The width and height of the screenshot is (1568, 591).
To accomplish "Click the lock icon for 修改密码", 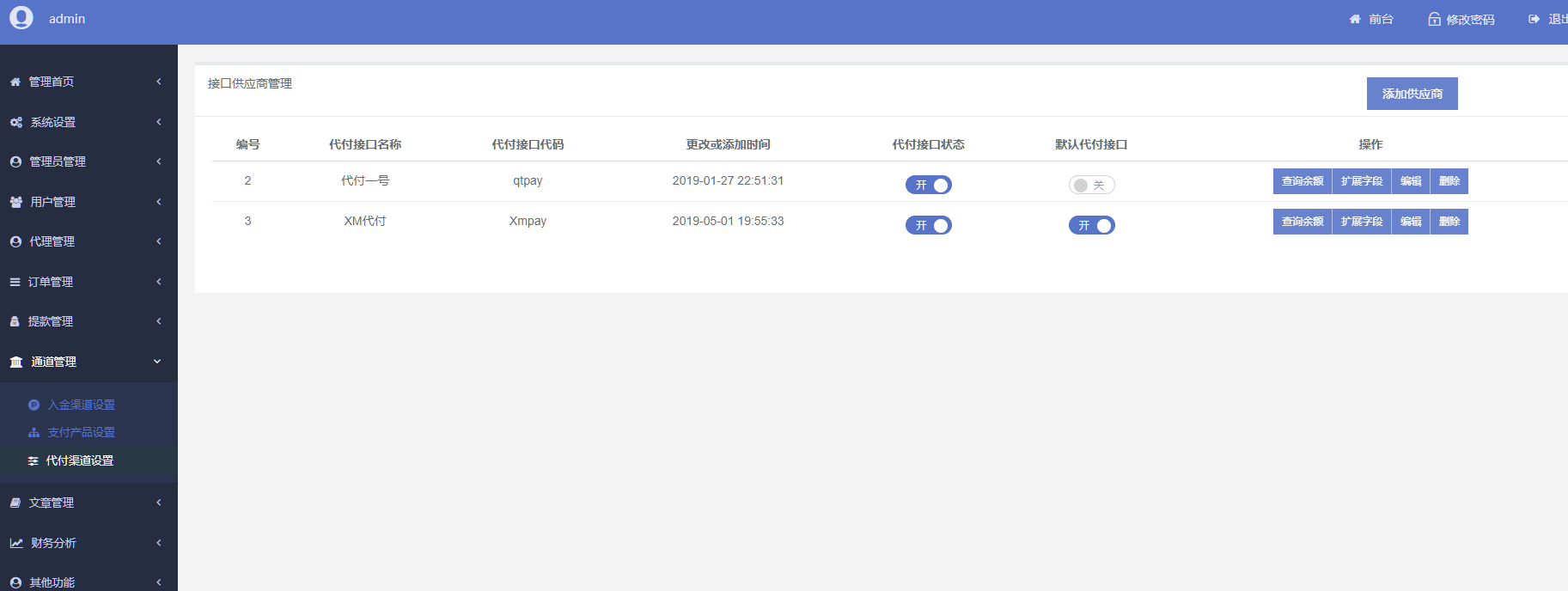I will 1434,19.
